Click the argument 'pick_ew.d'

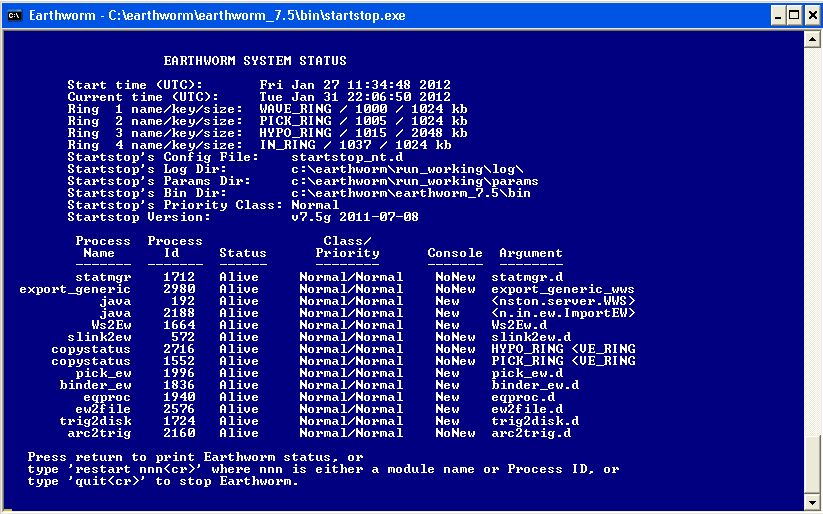click(527, 374)
